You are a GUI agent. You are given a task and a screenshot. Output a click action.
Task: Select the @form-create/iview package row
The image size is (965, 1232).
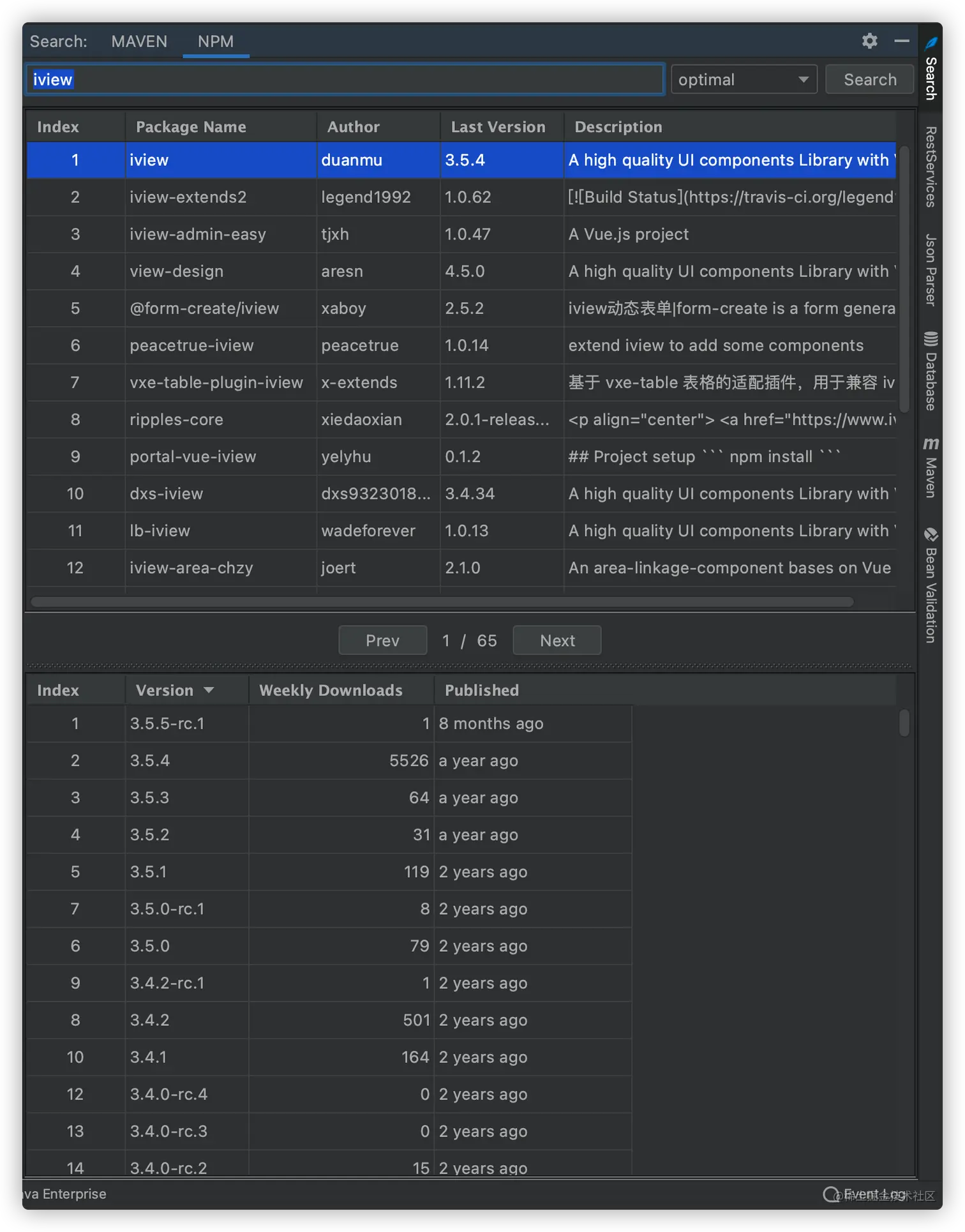point(461,308)
